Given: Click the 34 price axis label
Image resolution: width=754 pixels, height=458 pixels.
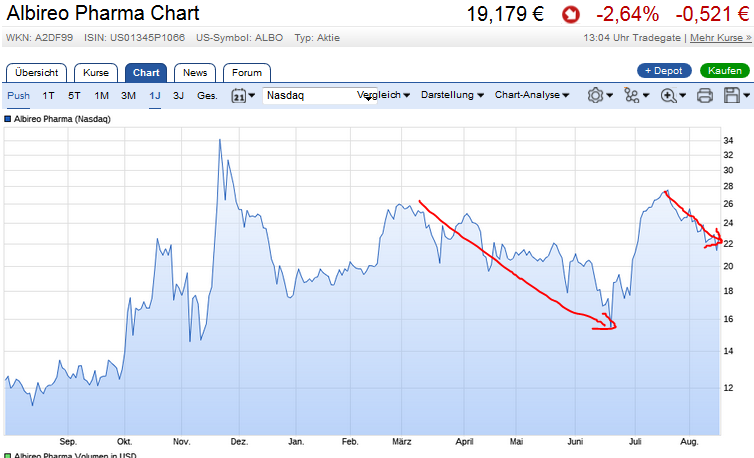Looking at the screenshot, I should [x=728, y=140].
